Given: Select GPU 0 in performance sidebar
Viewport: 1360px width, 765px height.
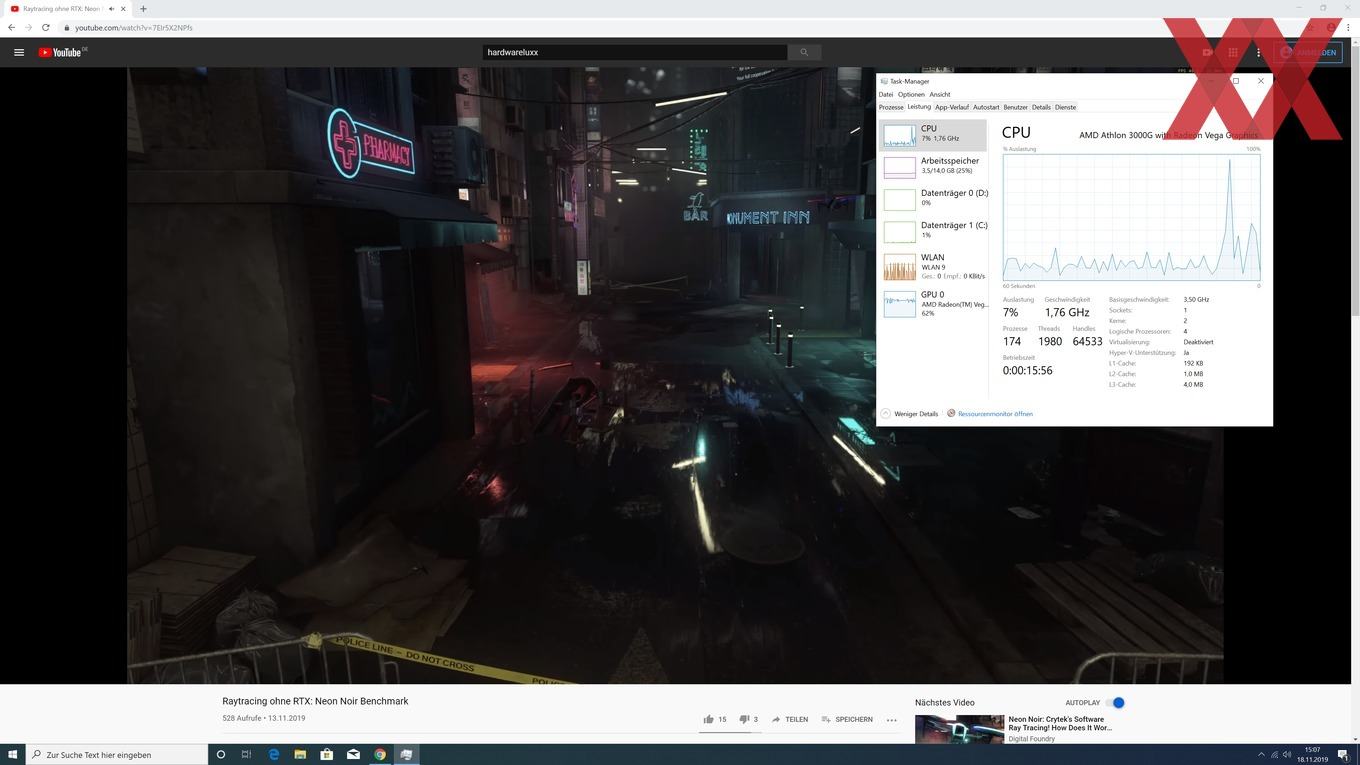Looking at the screenshot, I should (933, 304).
